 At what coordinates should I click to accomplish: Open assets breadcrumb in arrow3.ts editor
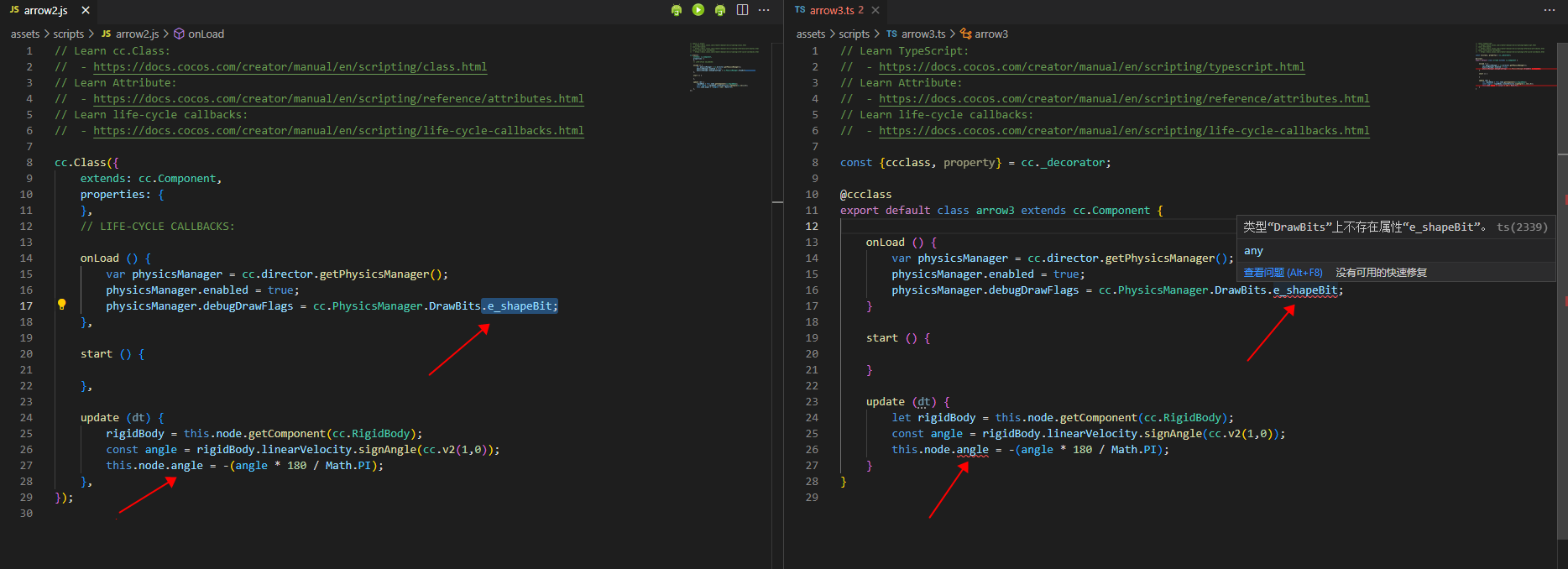click(x=810, y=34)
